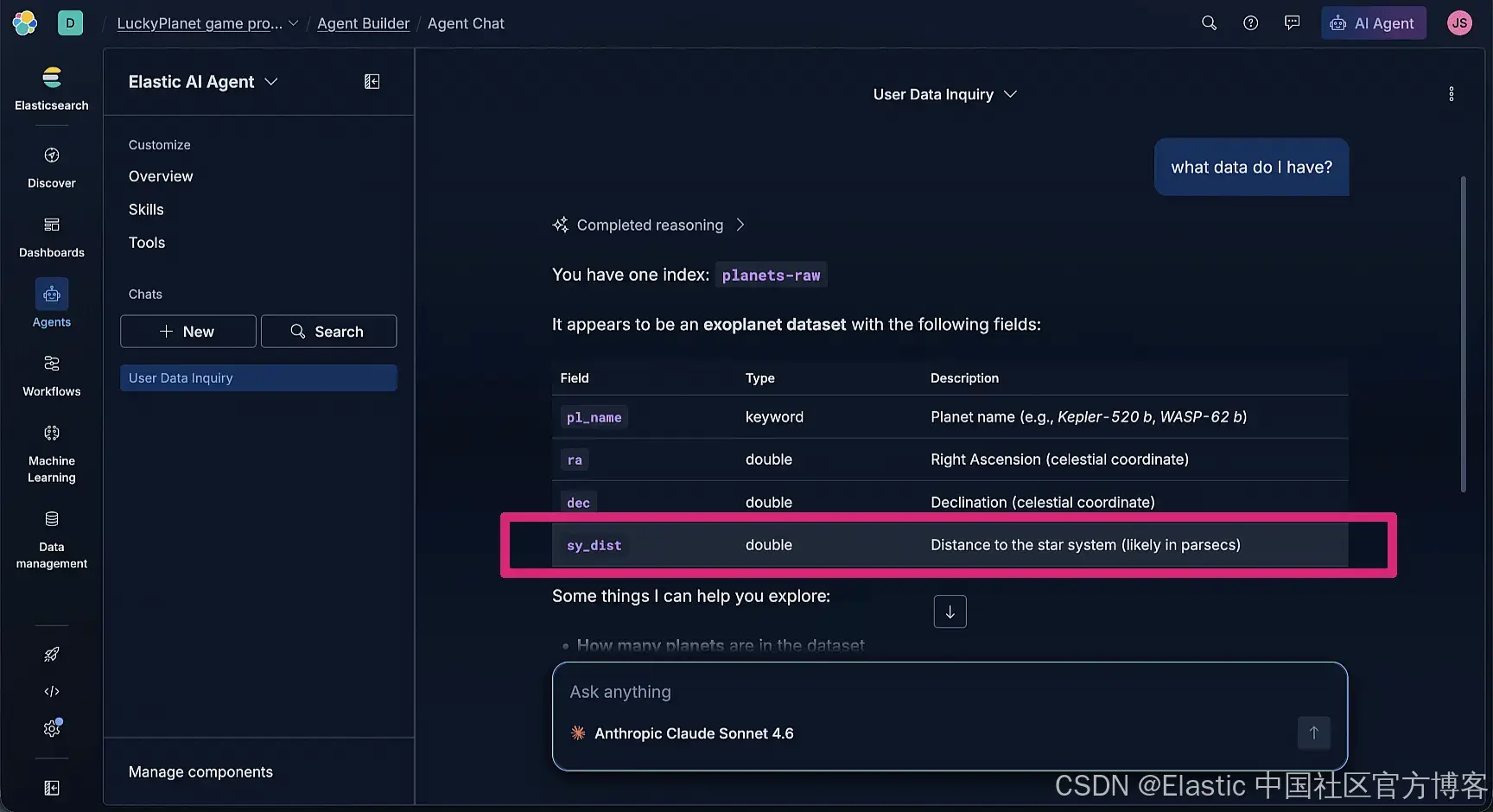Screen dimensions: 1493x812
Task: Open Tools in the Customize menu
Action: coord(147,243)
